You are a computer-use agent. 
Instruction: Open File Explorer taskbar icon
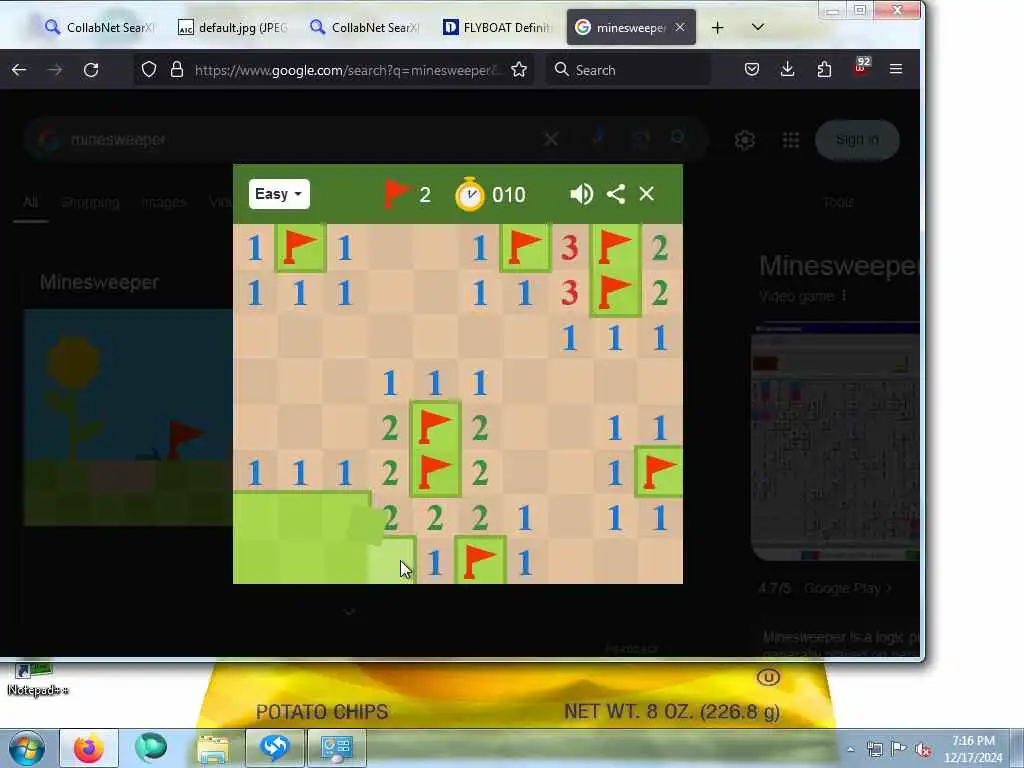click(x=214, y=748)
